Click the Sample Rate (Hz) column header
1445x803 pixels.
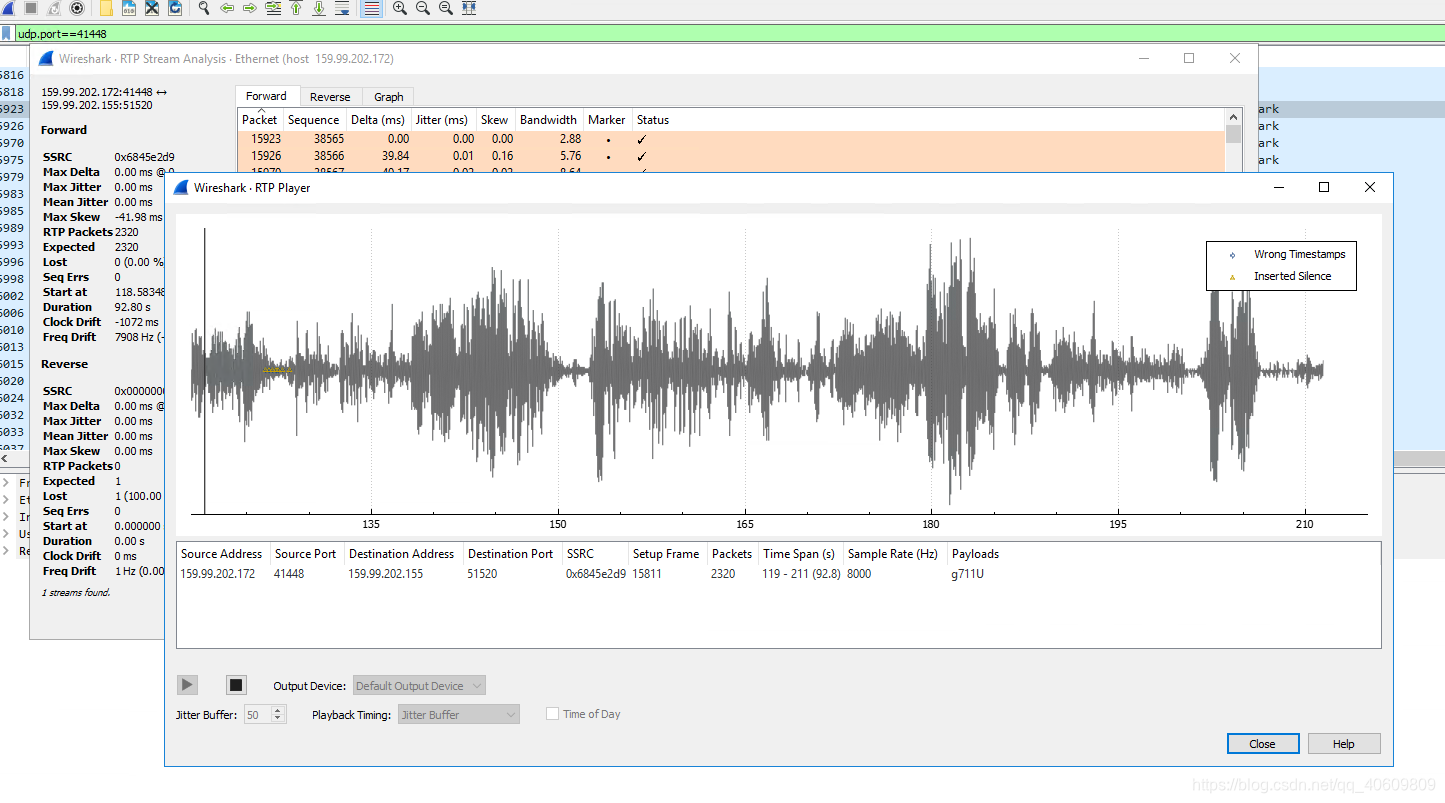tap(893, 554)
